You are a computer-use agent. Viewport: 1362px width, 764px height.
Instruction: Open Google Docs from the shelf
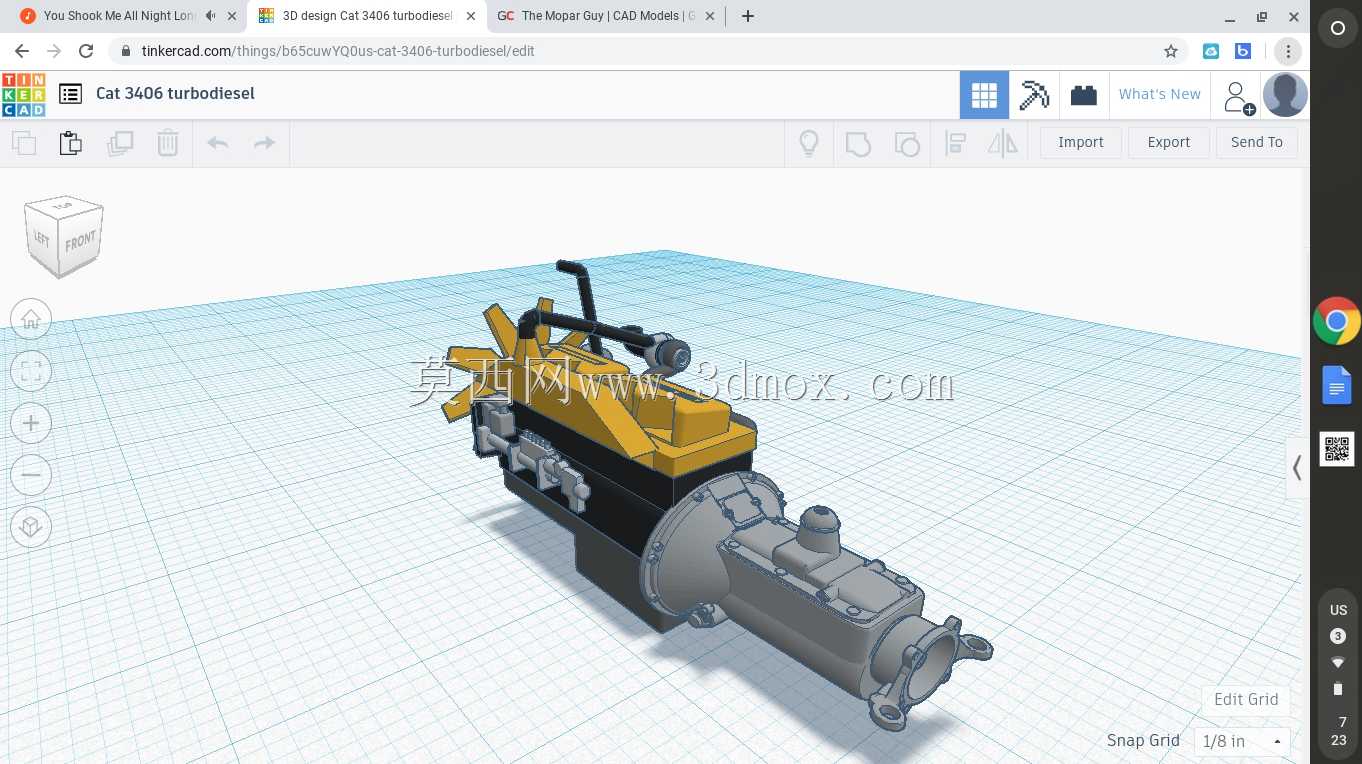point(1337,385)
